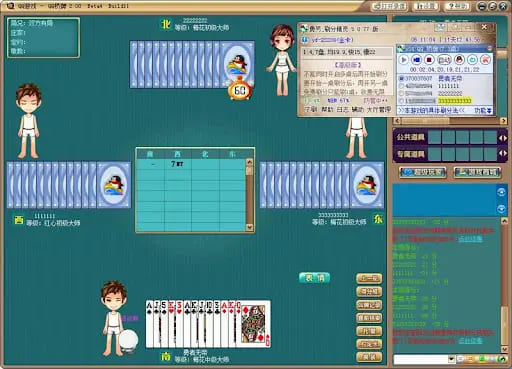Click the first top toolbar button in game title bar
This screenshot has height=369, width=512.
pyautogui.click(x=390, y=6)
